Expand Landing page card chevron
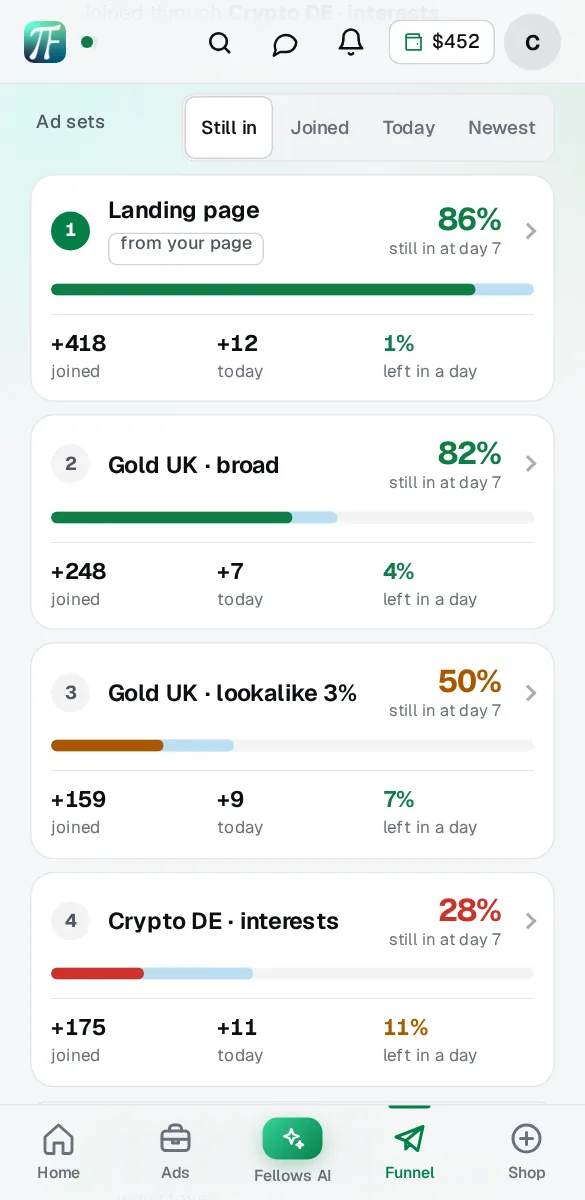This screenshot has width=585, height=1200. point(531,231)
